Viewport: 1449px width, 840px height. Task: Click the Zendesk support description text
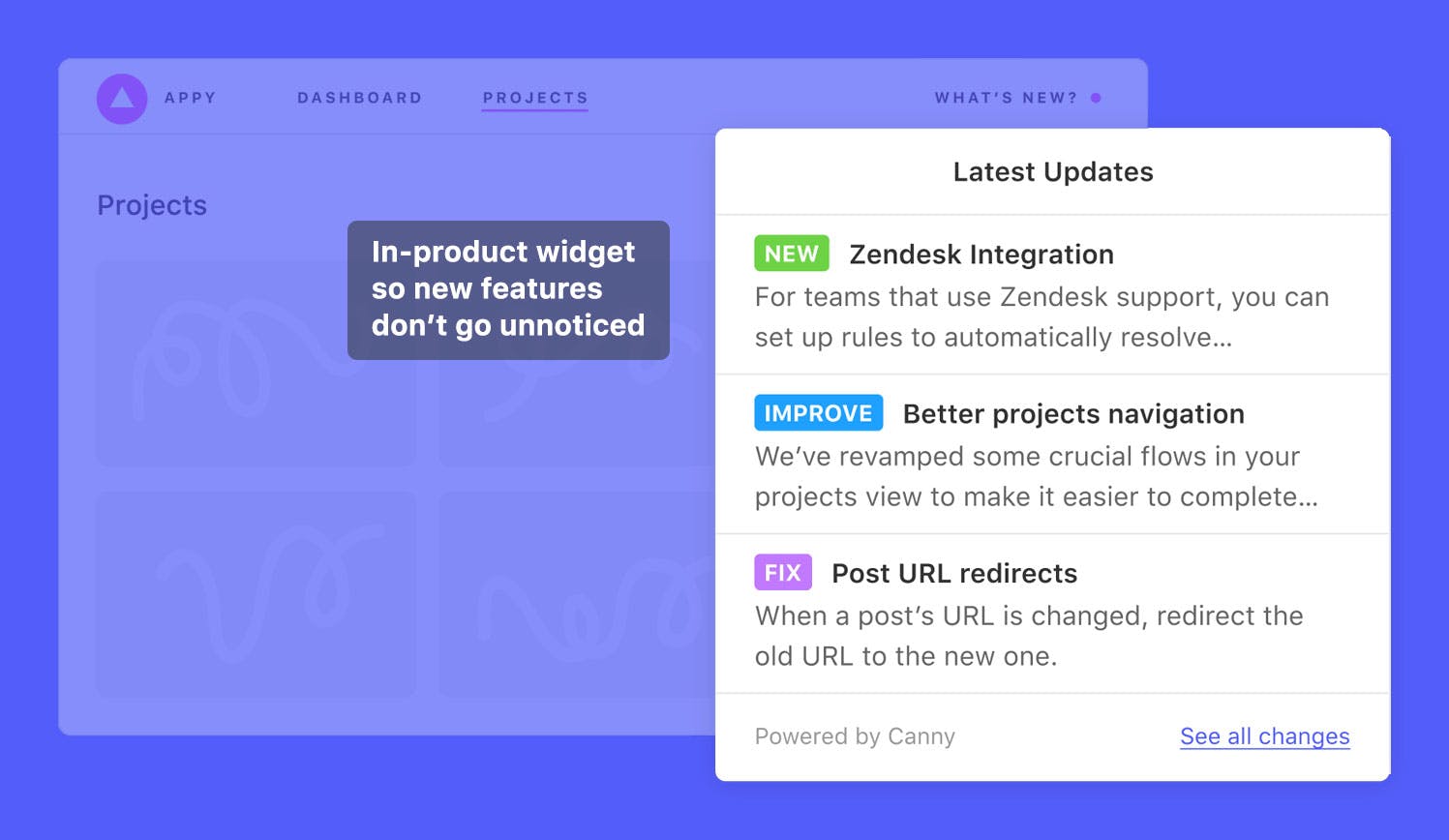pyautogui.click(x=1042, y=317)
